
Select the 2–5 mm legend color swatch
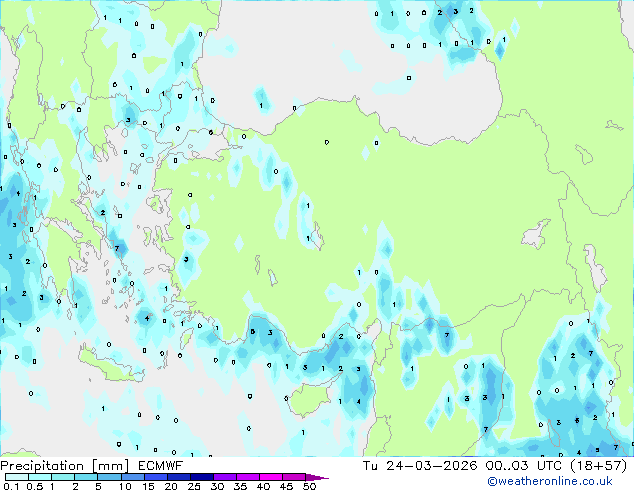(86, 477)
